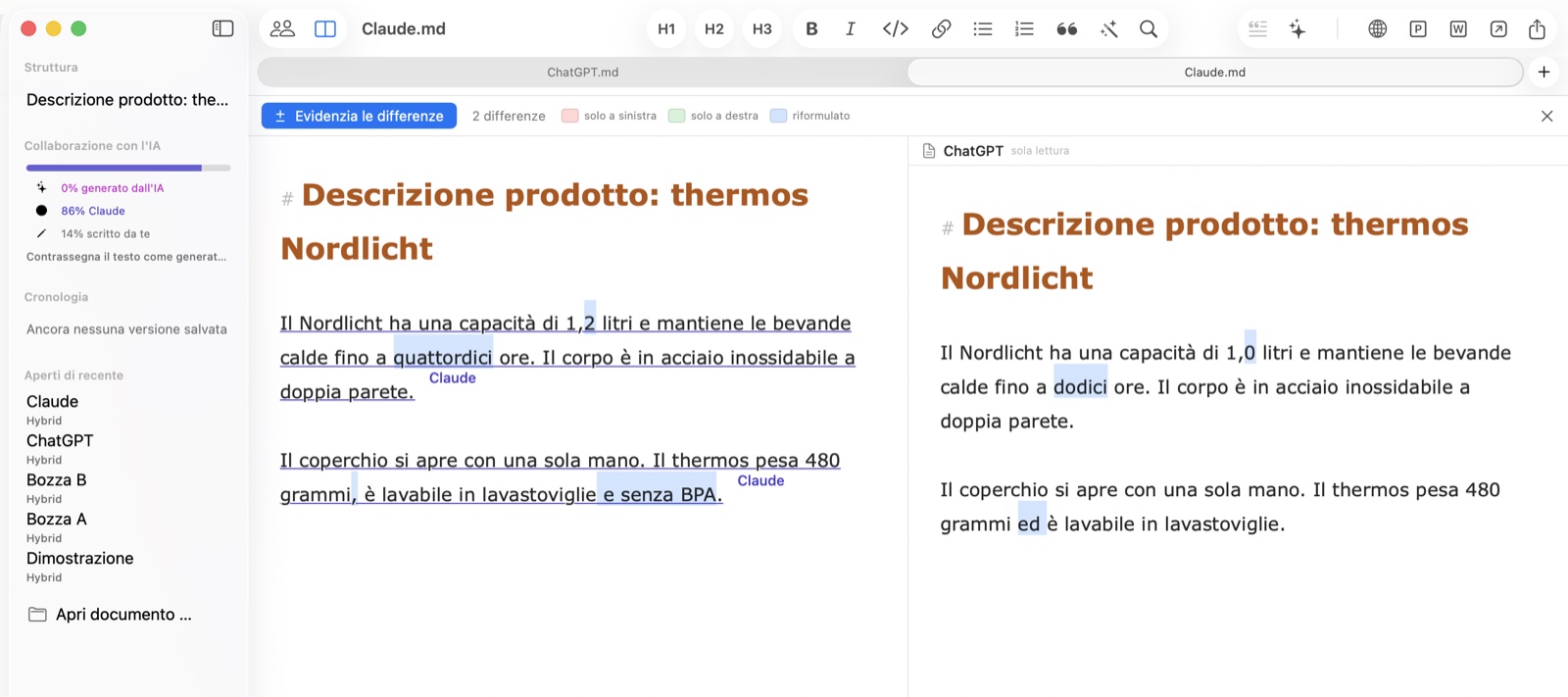
Task: Click the solo a sinistra swatch
Action: tap(569, 116)
